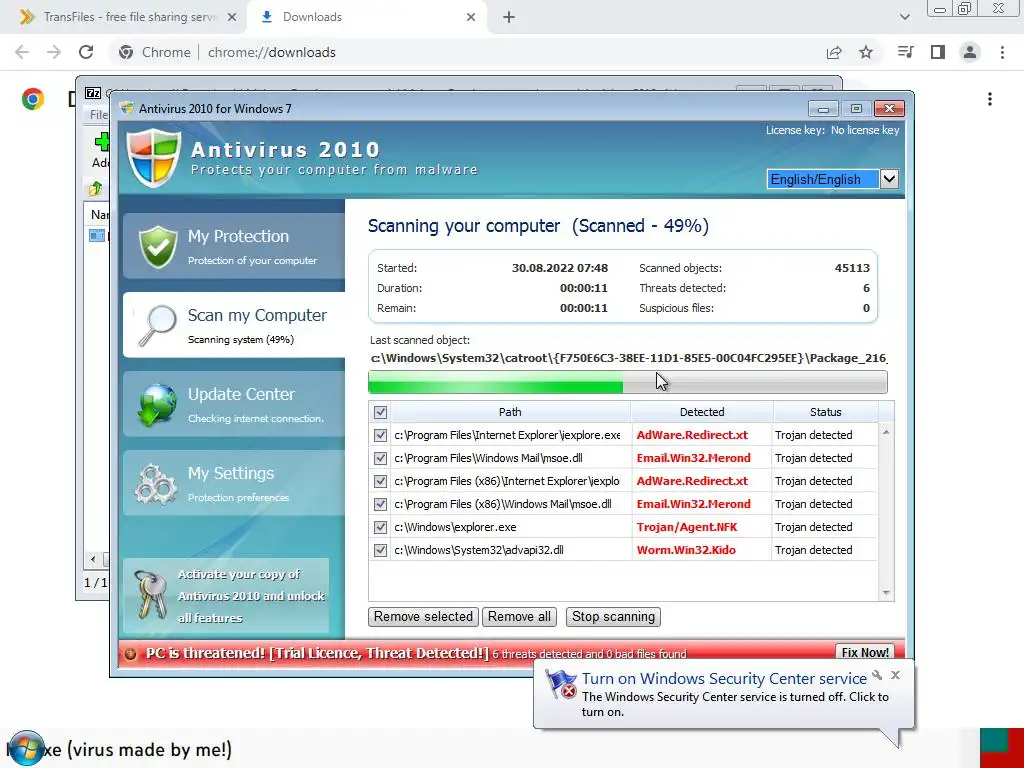Click Activate your copy of Antivirus 2010
Viewport: 1024px width, 768px height.
pyautogui.click(x=226, y=596)
